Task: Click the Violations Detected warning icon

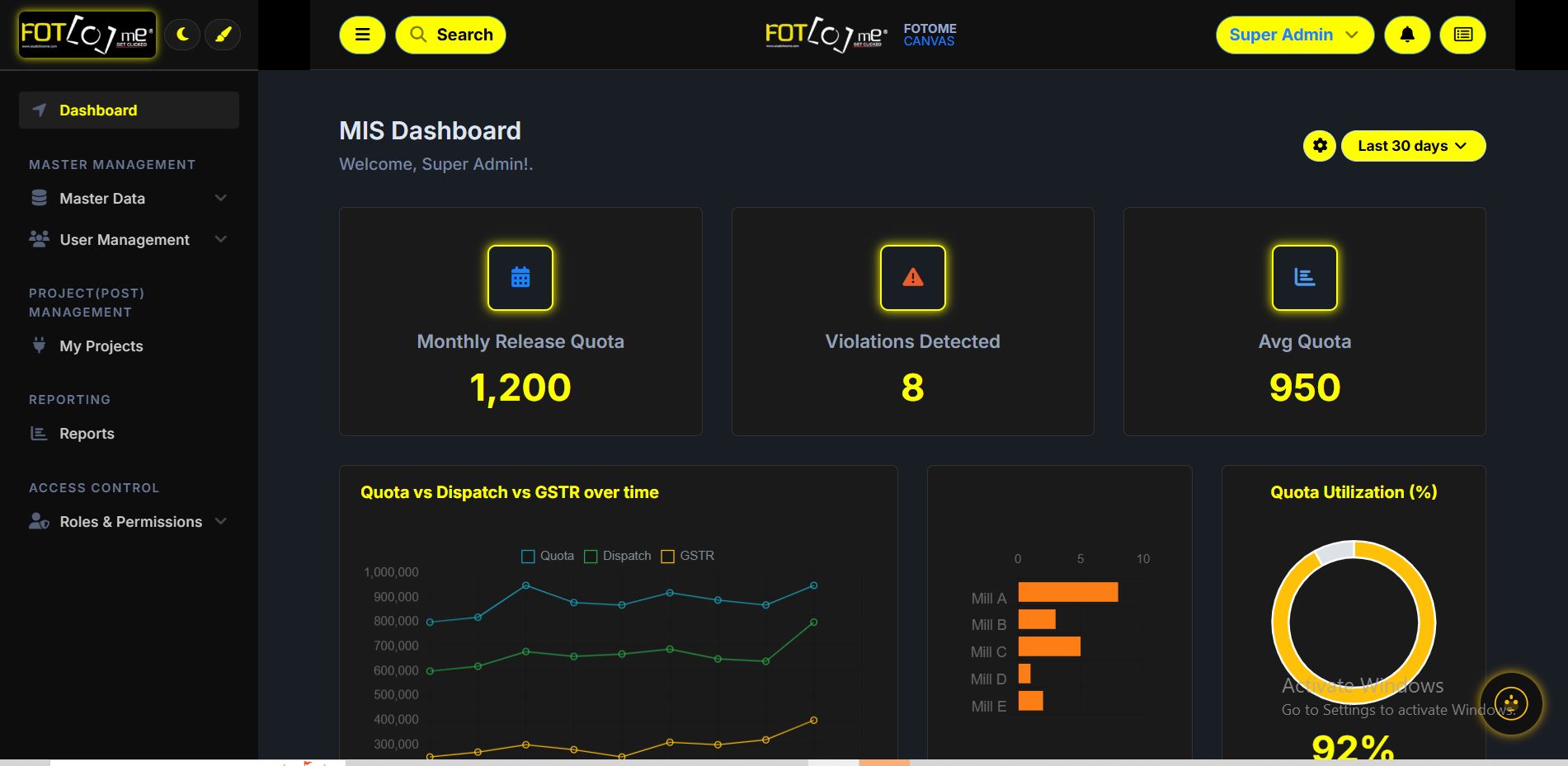Action: tap(912, 278)
